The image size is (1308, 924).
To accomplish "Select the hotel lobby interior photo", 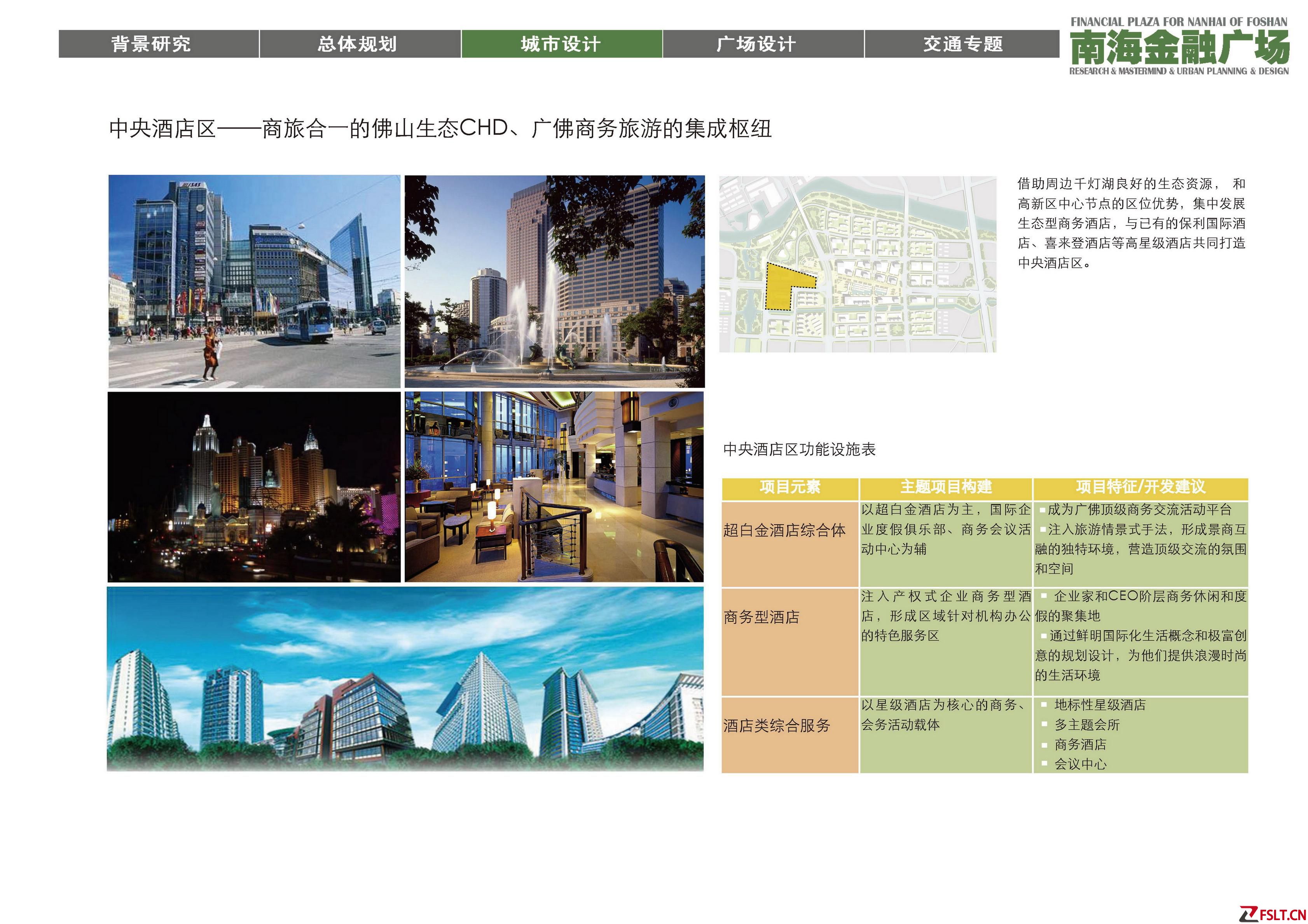I will (554, 487).
